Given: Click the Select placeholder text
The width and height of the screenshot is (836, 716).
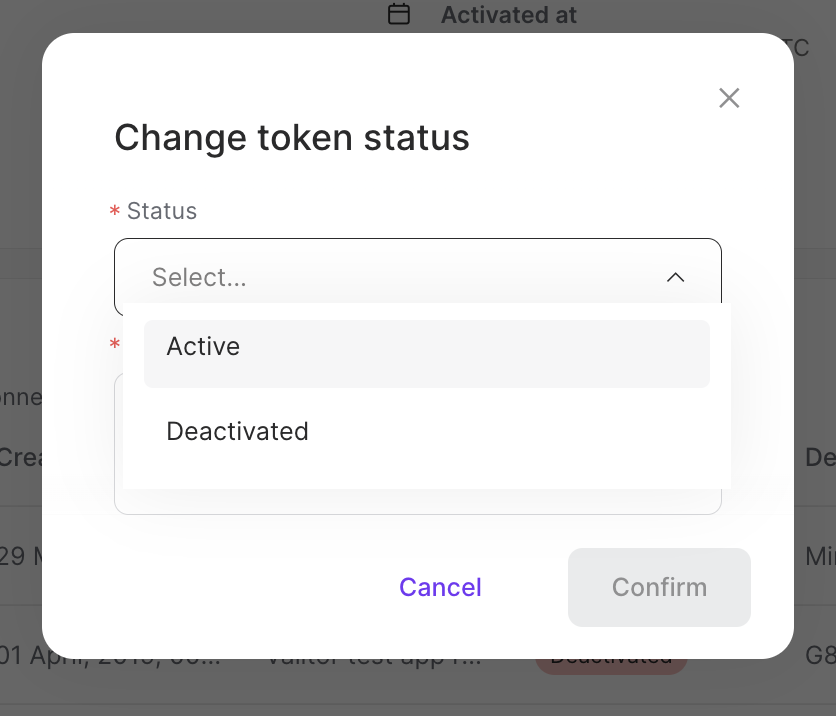Looking at the screenshot, I should (x=199, y=277).
